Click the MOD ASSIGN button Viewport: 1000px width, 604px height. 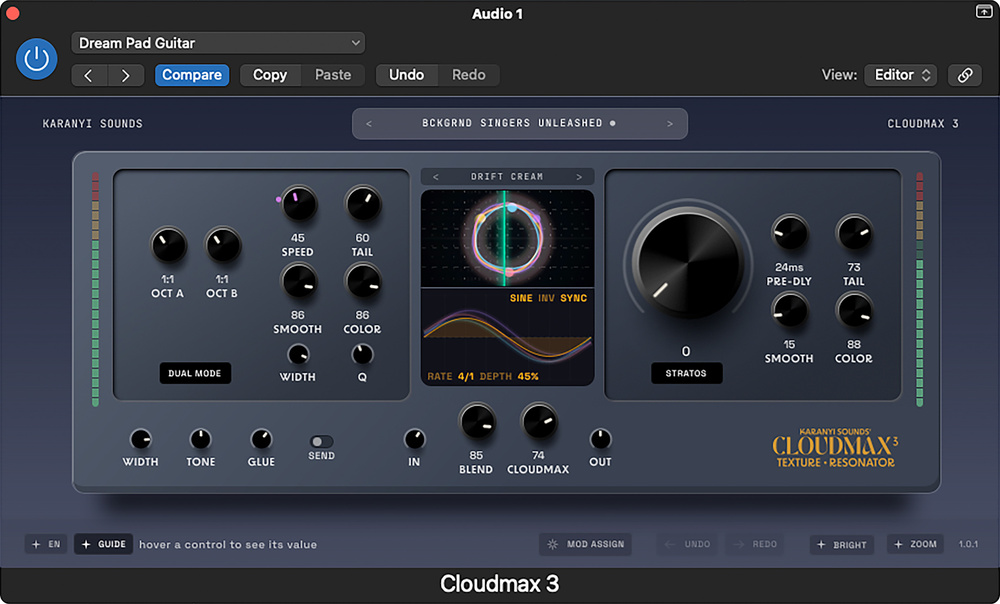585,544
